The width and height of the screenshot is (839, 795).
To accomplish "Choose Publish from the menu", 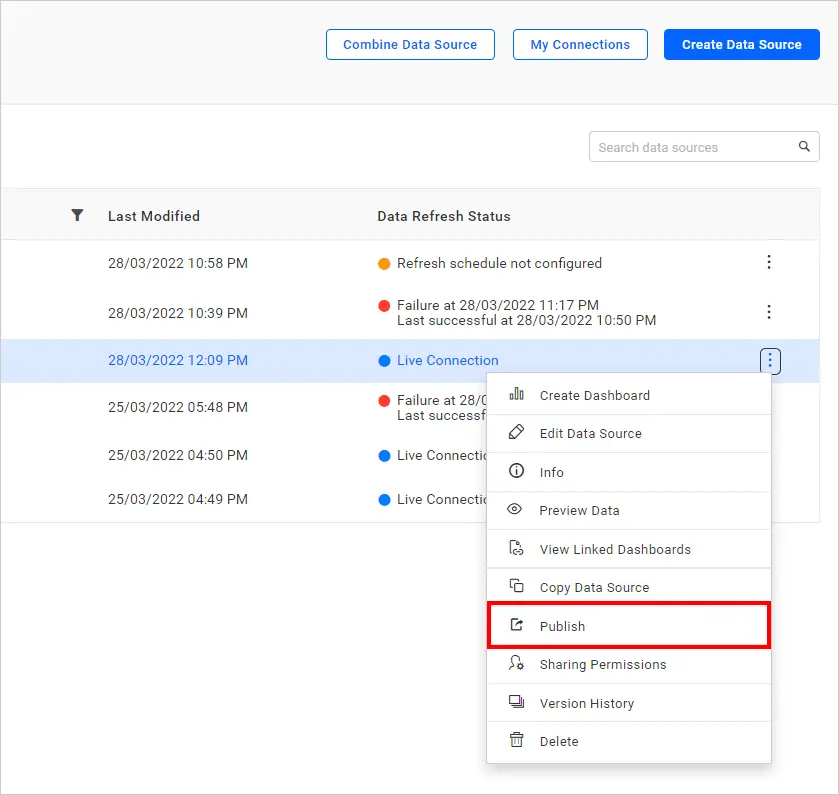I will point(629,626).
